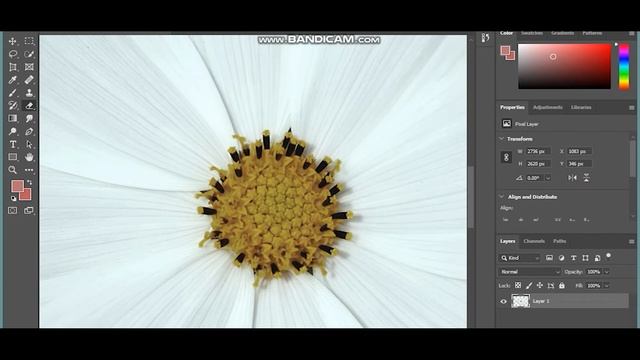Collapse the Align and Distribute section
The image size is (640, 360).
point(502,197)
